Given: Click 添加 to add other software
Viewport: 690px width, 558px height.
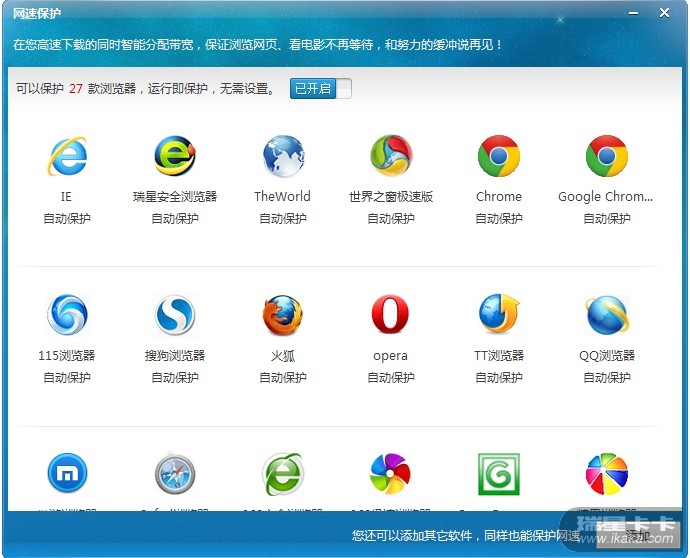Looking at the screenshot, I should (637, 536).
